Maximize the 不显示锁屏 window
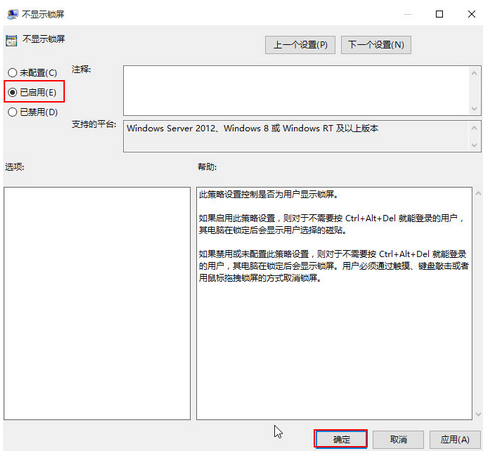 (x=439, y=14)
